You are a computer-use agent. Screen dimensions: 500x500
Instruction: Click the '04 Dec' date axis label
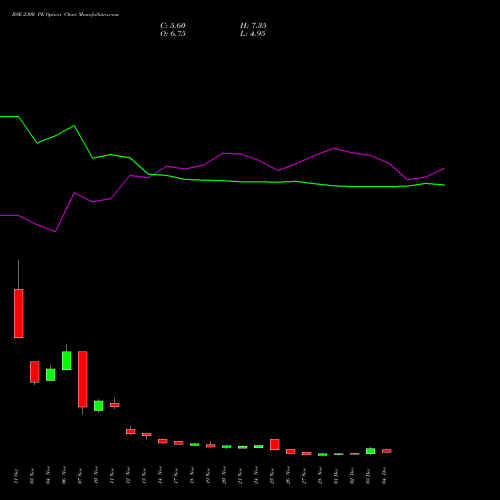click(x=384, y=476)
